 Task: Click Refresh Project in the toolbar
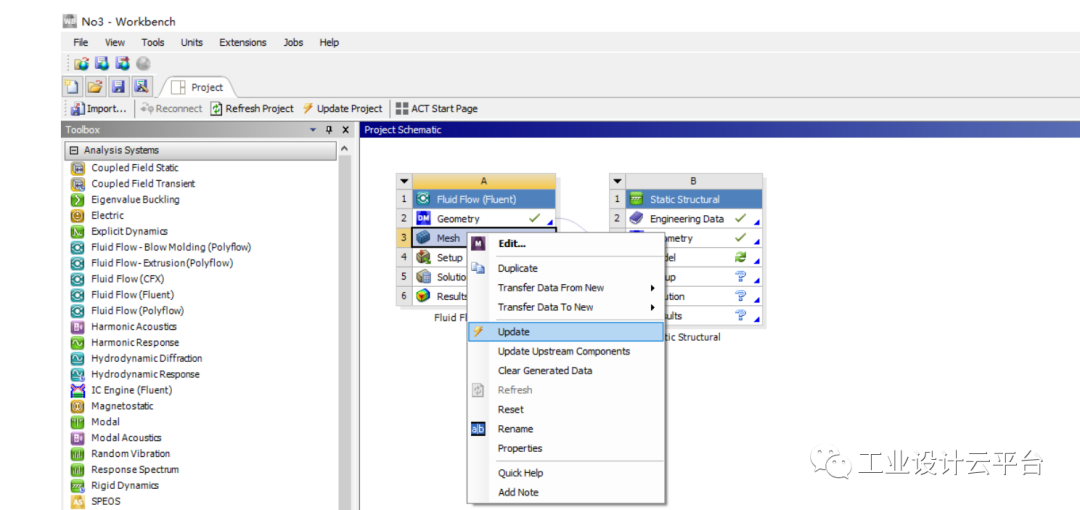coord(252,108)
